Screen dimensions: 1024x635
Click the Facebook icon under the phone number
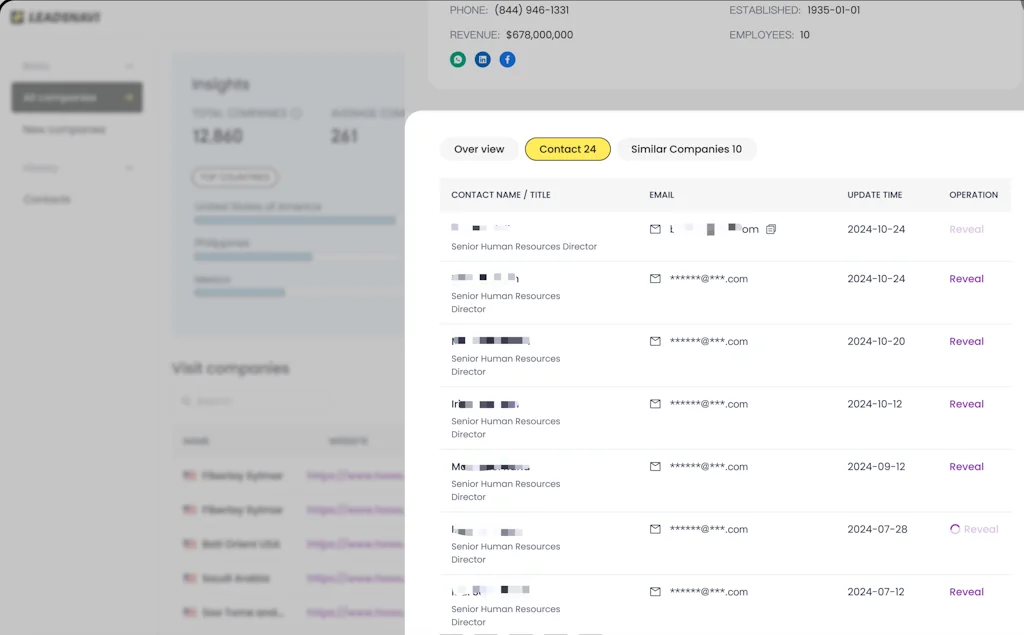click(507, 59)
